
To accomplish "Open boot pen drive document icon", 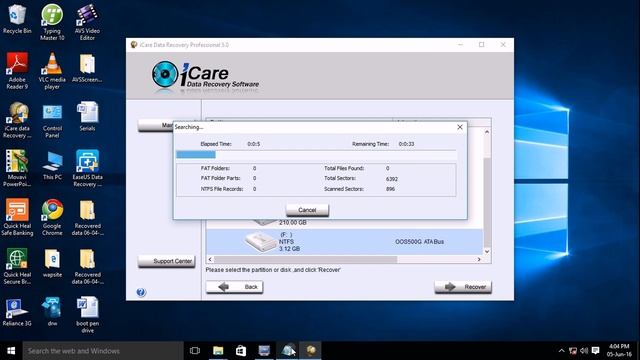I will [87, 315].
